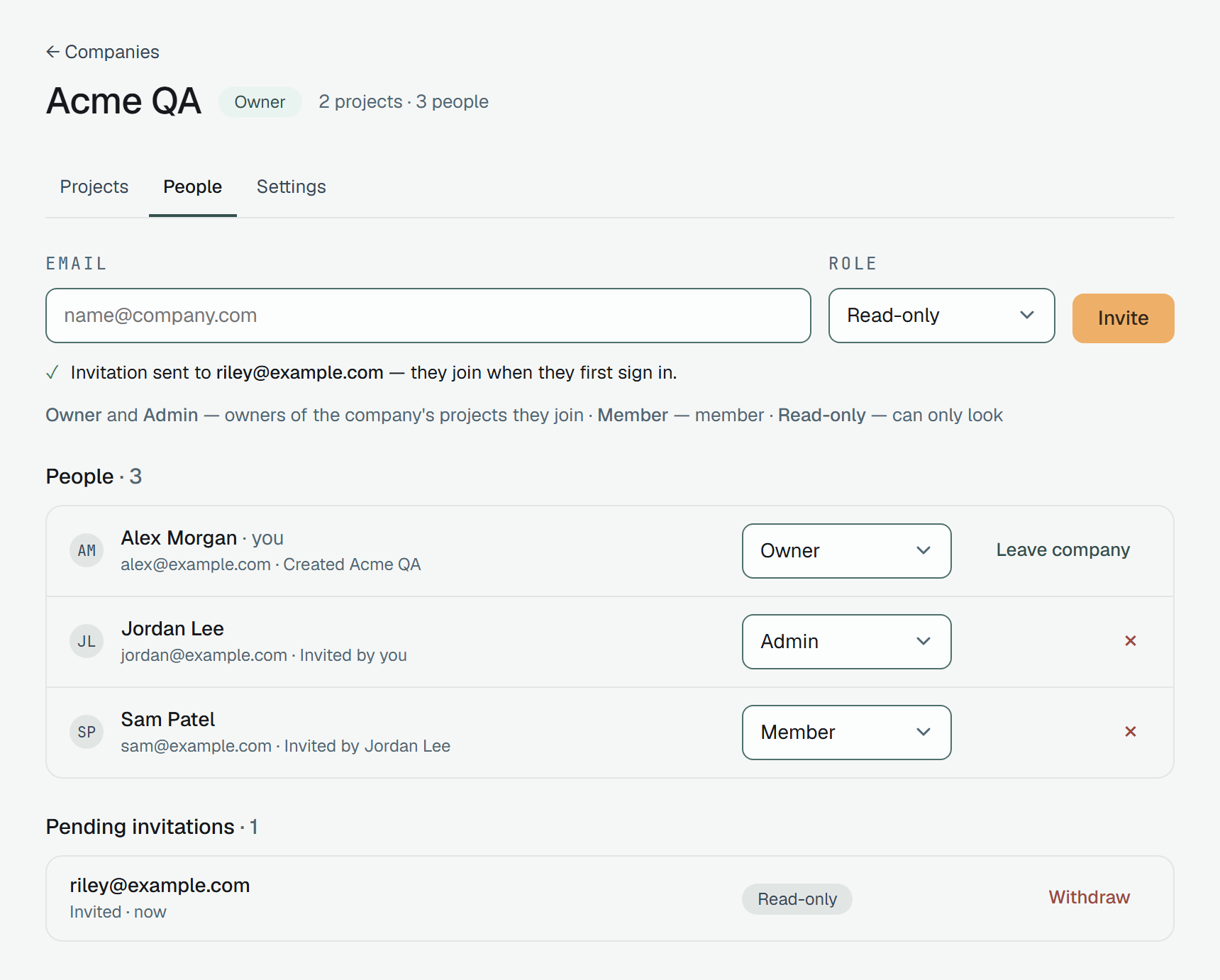Open the invite role dropdown
This screenshot has width=1220, height=980.
click(x=942, y=316)
